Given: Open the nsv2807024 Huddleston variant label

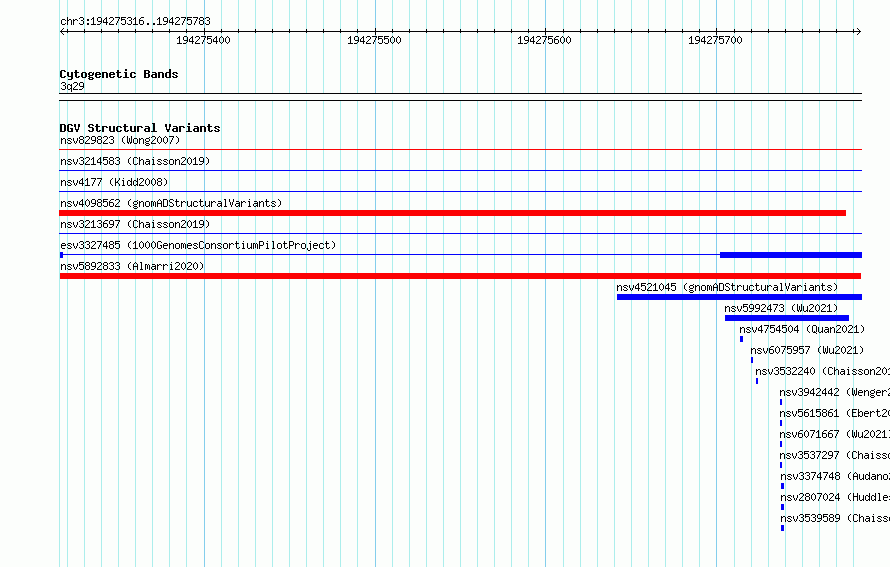Looking at the screenshot, I should 835,497.
